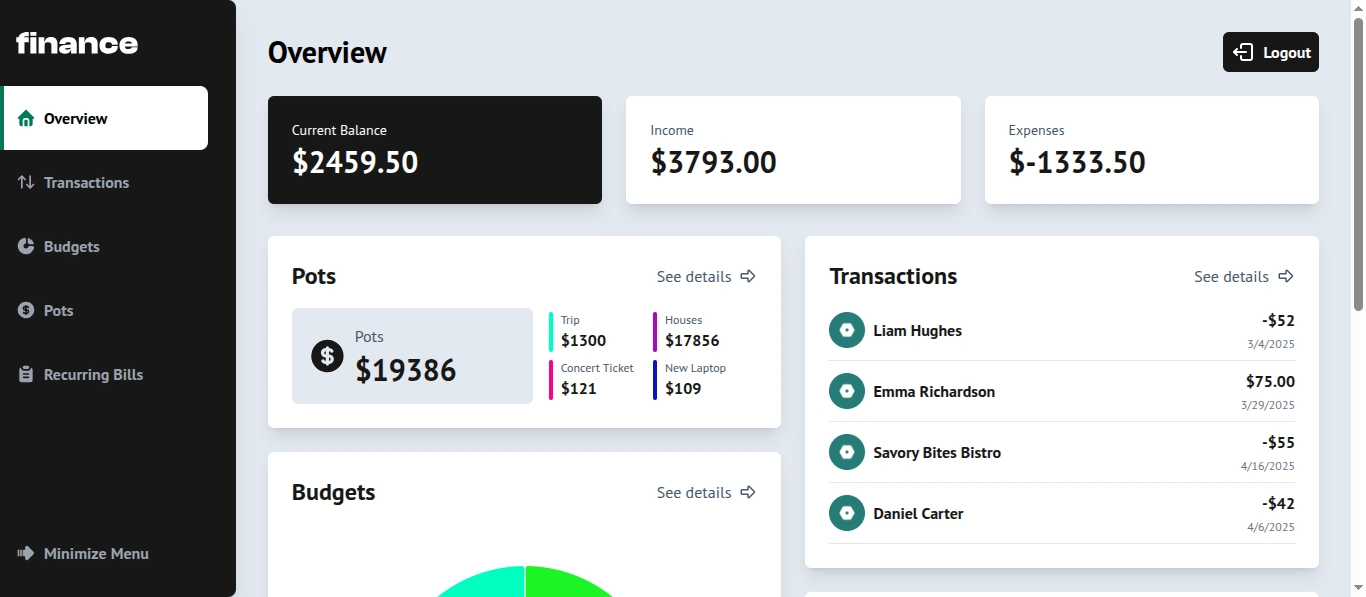1366x597 pixels.
Task: Go to Transactions in the sidebar
Action: [104, 182]
